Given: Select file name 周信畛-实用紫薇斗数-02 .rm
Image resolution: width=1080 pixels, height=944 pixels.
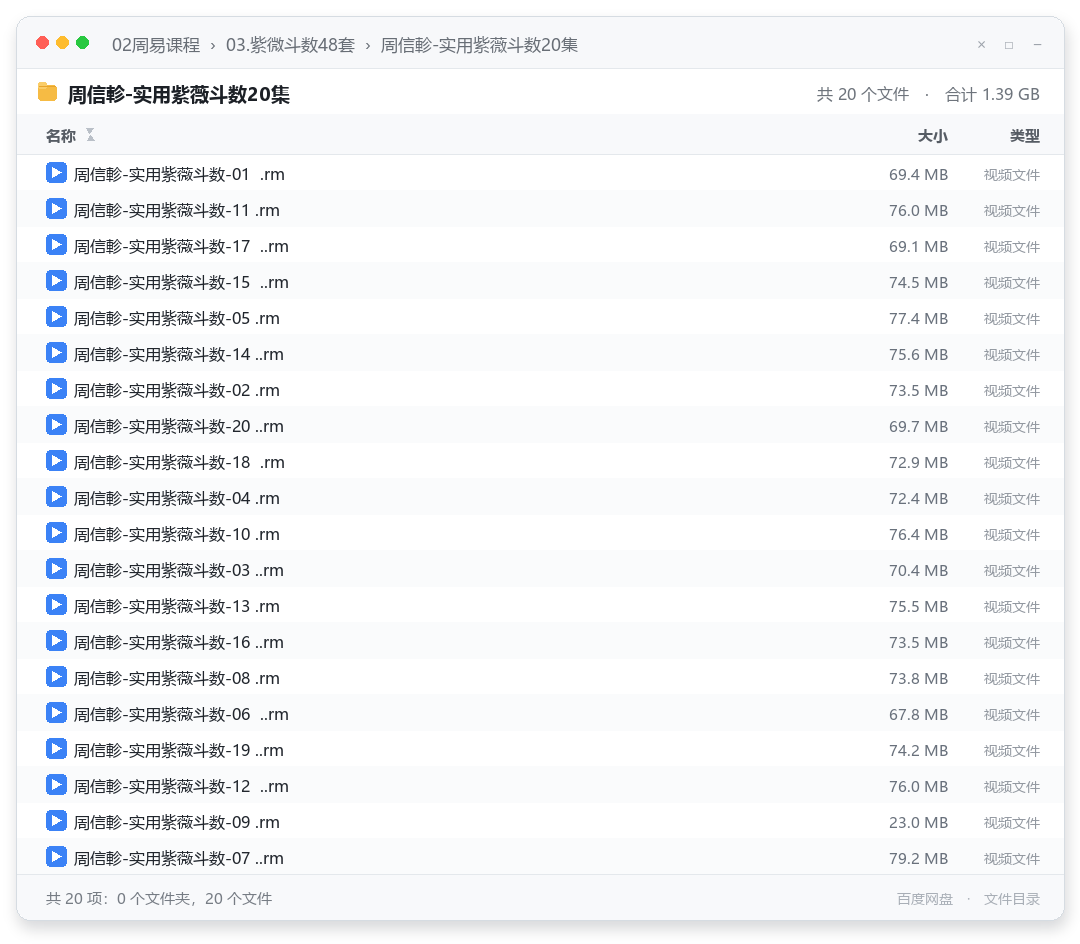Looking at the screenshot, I should 176,390.
